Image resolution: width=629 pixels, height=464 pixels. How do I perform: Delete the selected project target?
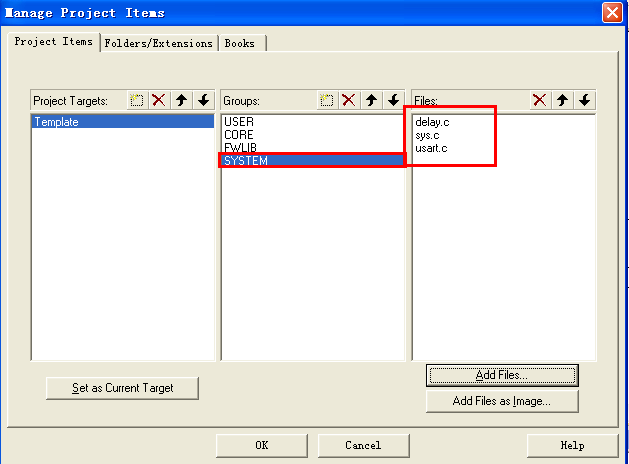159,100
